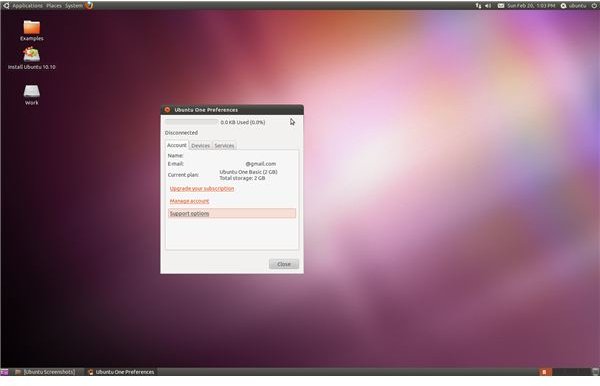Click the storage usage progress bar
The width and height of the screenshot is (600, 386).
click(x=191, y=122)
